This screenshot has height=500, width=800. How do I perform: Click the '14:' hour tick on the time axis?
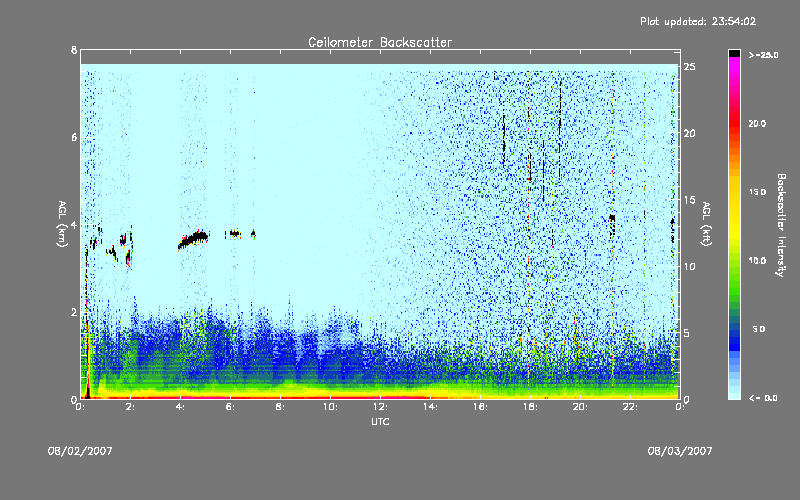click(x=430, y=407)
